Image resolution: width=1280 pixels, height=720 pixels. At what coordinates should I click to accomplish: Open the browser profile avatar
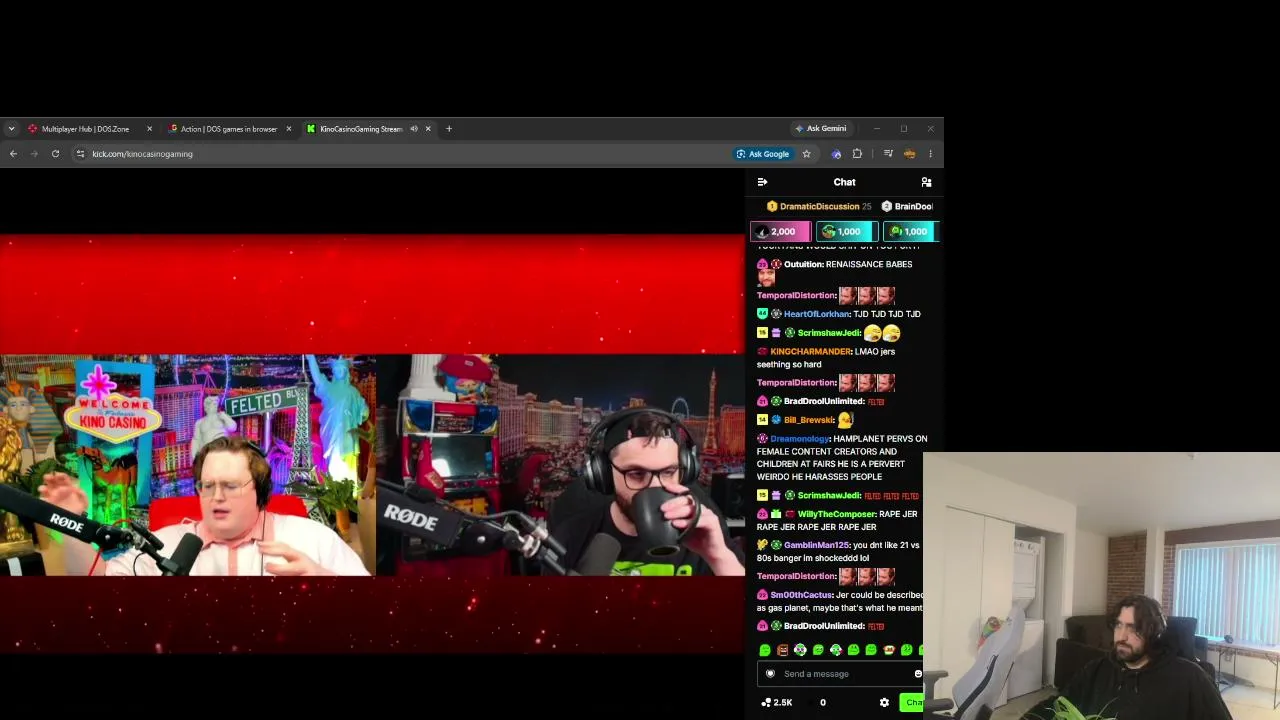coord(909,154)
